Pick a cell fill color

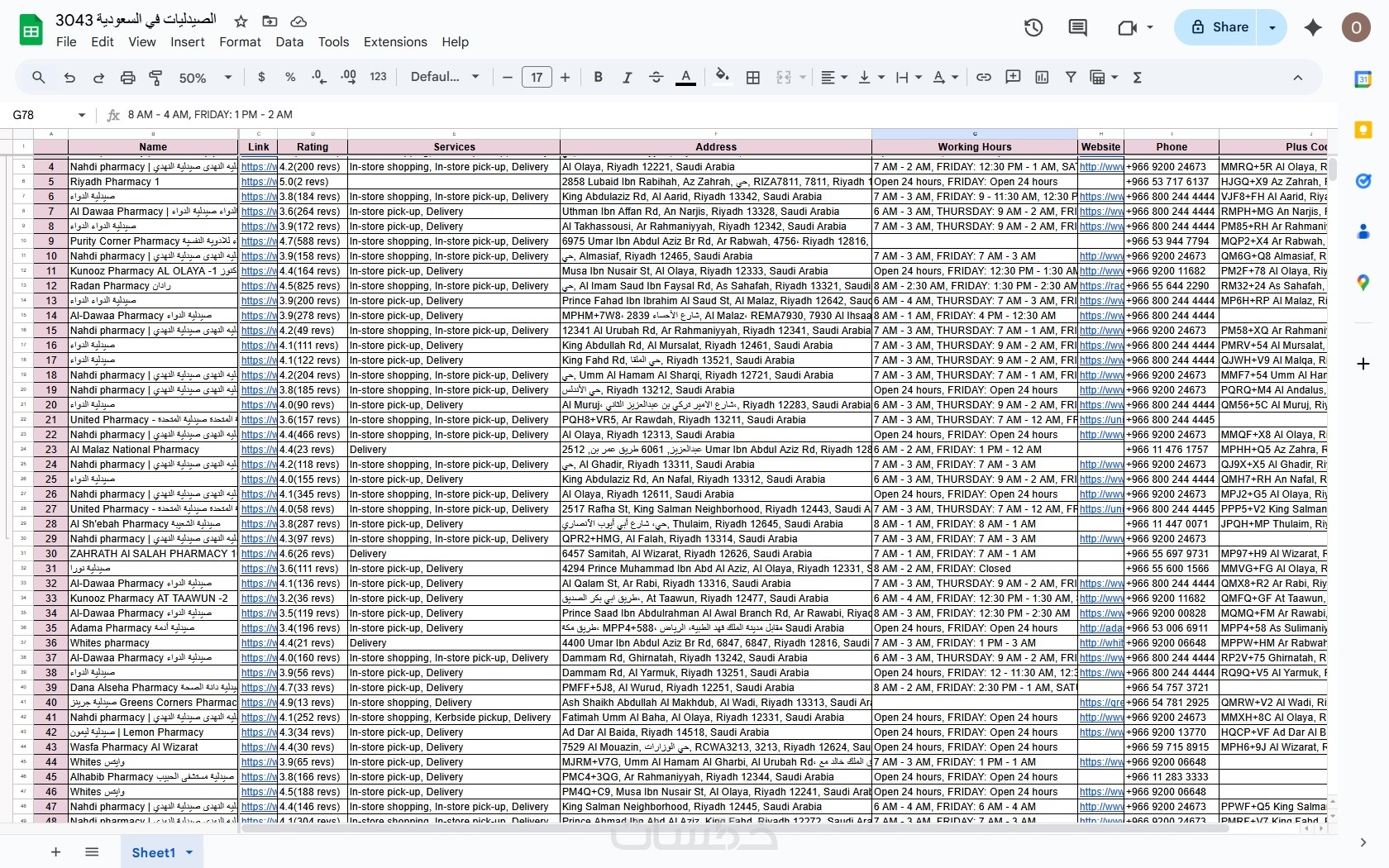point(723,77)
